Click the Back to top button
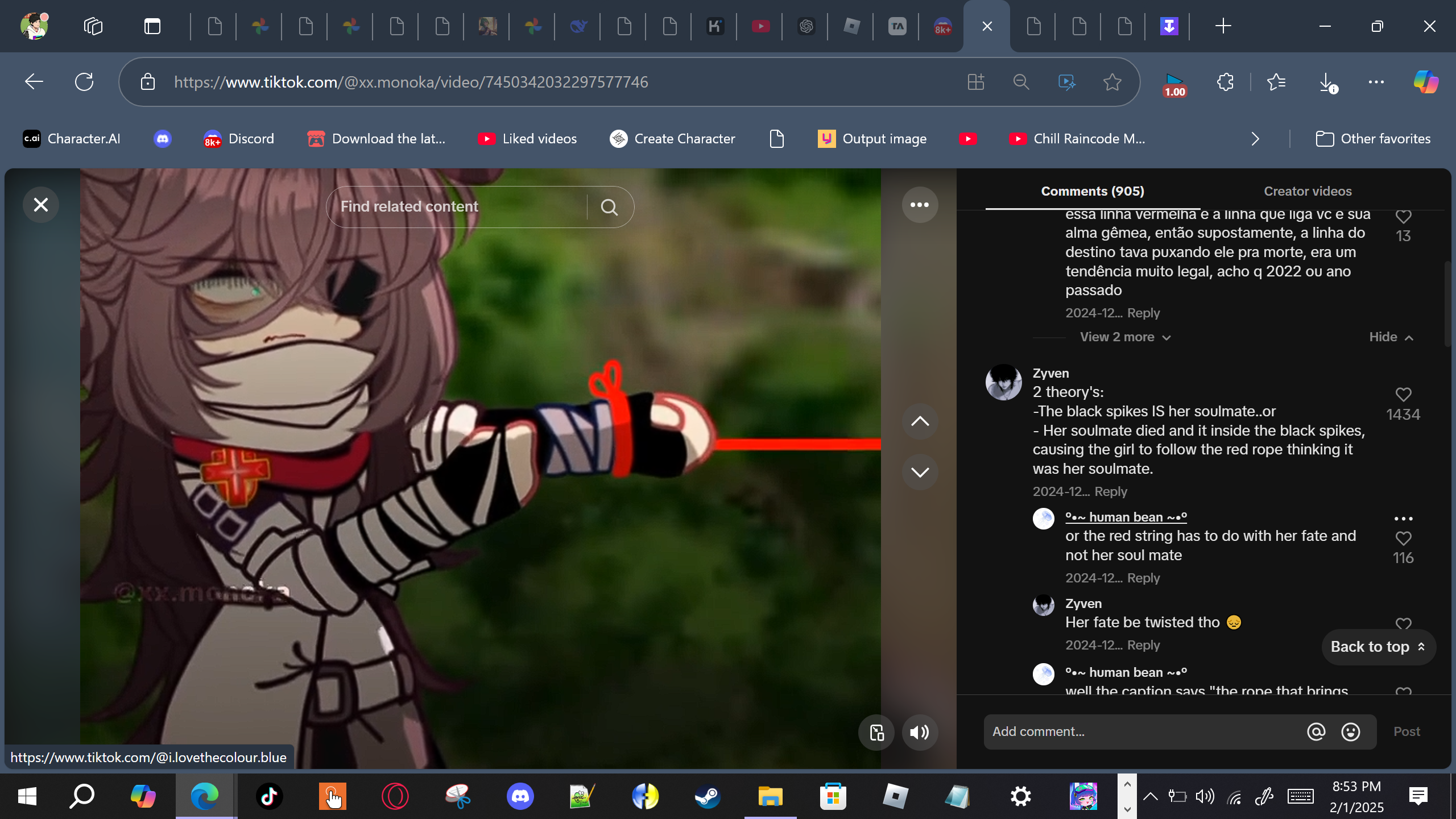 click(1378, 647)
